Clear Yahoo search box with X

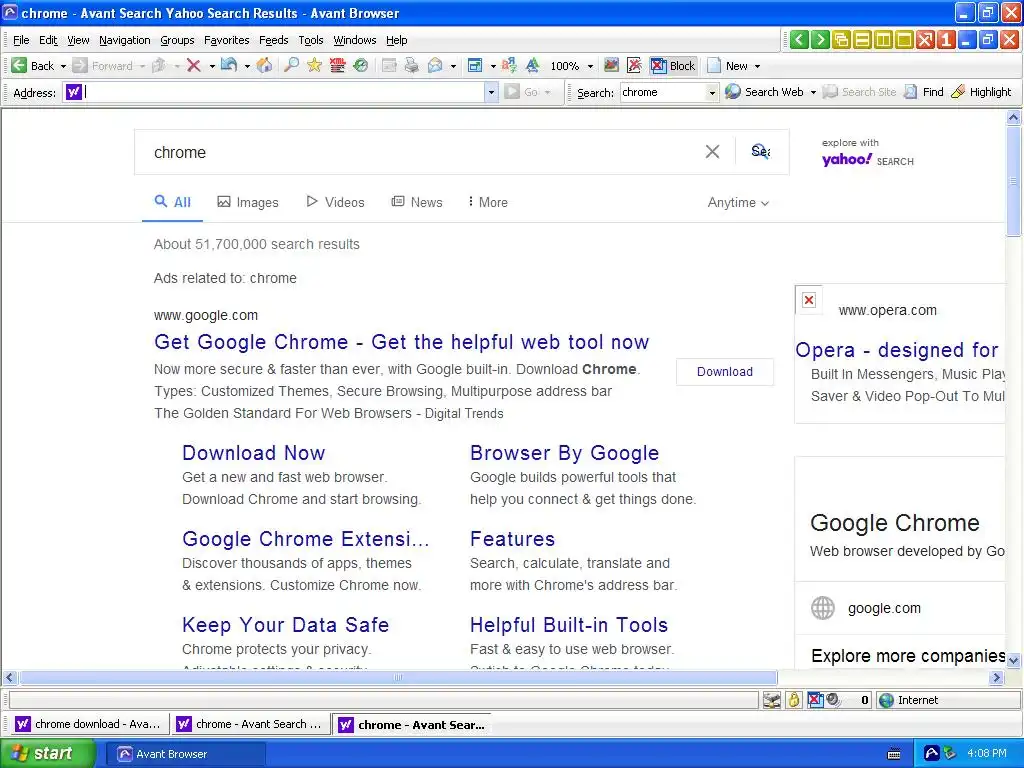tap(712, 152)
